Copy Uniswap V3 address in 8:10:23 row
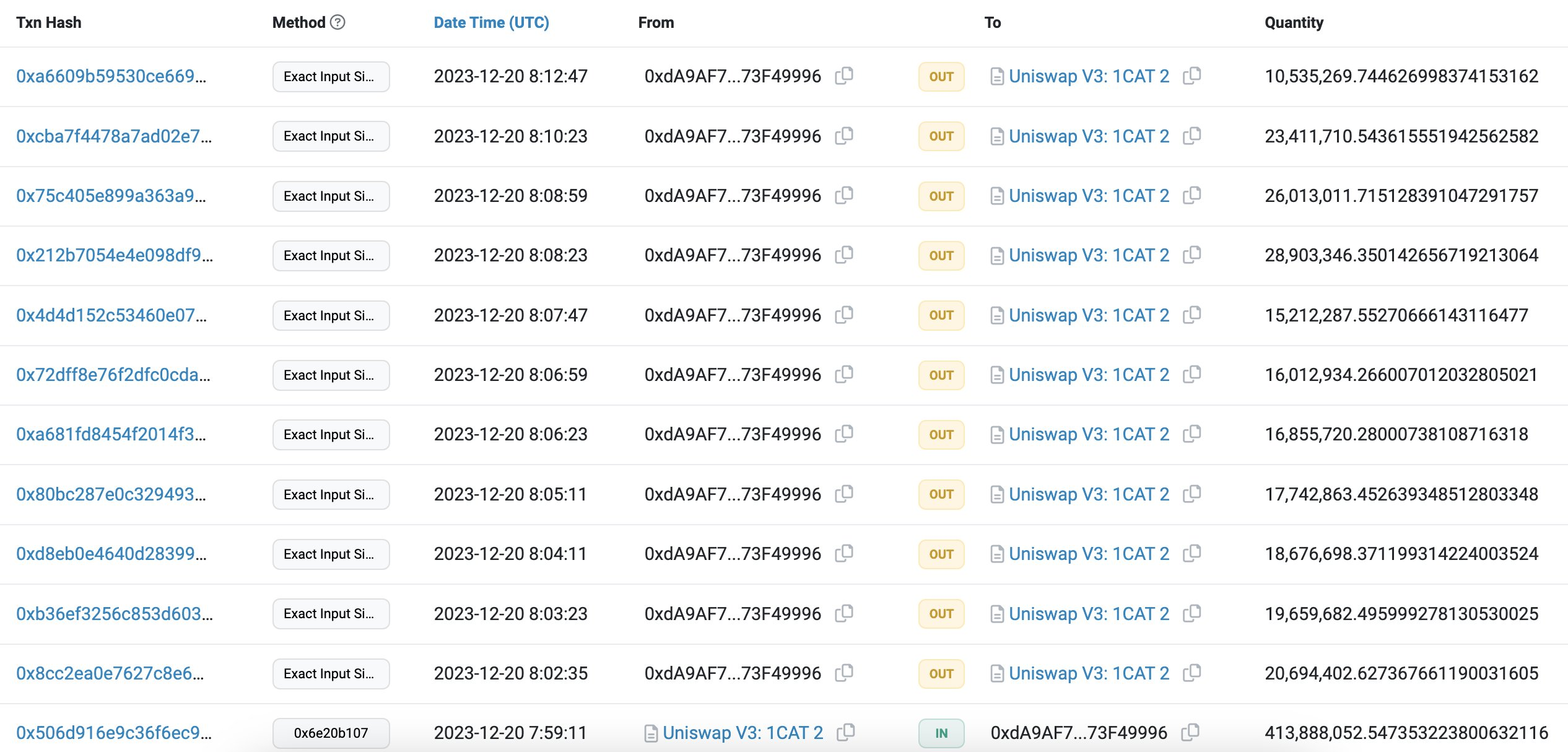Image resolution: width=1568 pixels, height=752 pixels. pyautogui.click(x=1191, y=136)
